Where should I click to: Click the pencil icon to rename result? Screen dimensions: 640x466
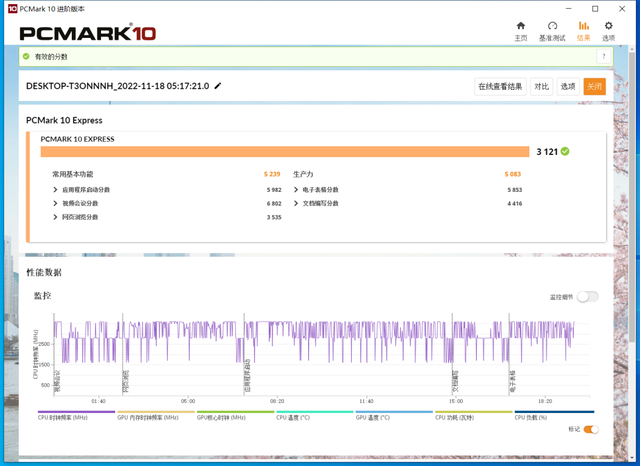click(218, 86)
